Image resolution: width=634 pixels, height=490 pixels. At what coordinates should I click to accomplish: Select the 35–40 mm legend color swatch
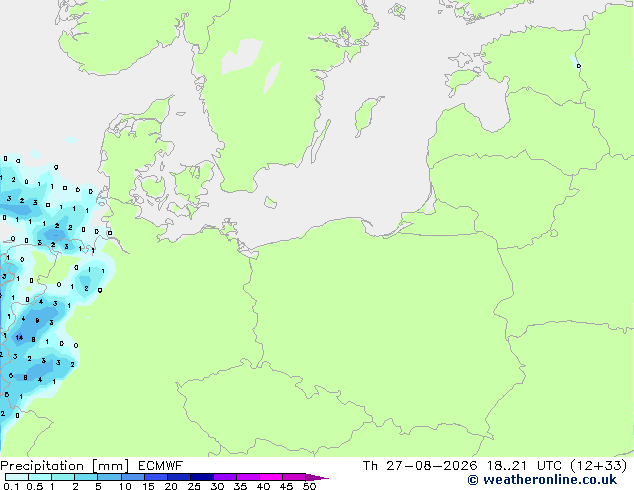(247, 477)
